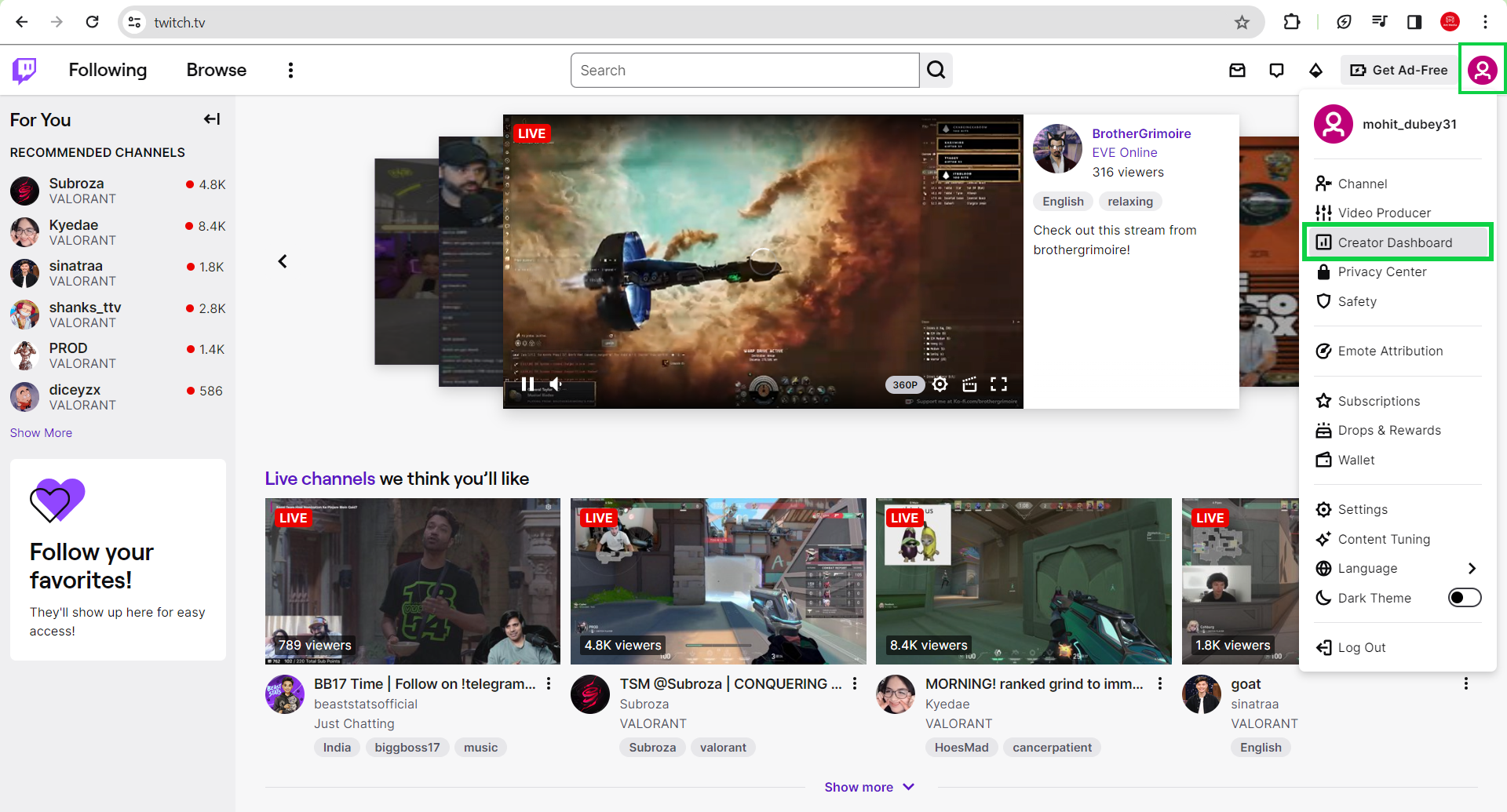Open the Live channels heading link
This screenshot has width=1507, height=812.
click(x=320, y=479)
